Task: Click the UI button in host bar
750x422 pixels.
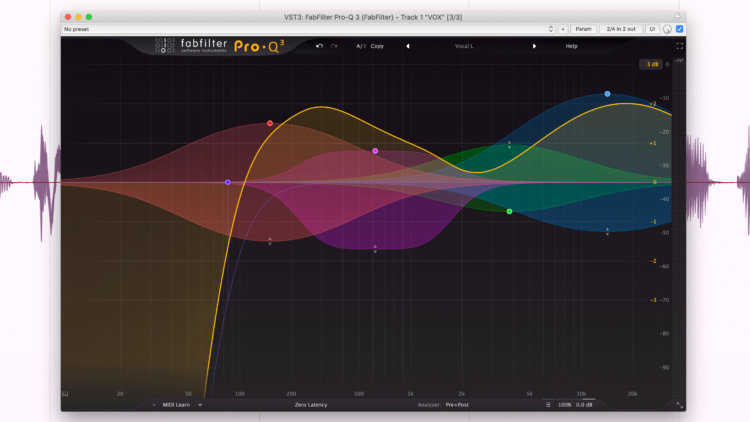Action: pos(652,29)
